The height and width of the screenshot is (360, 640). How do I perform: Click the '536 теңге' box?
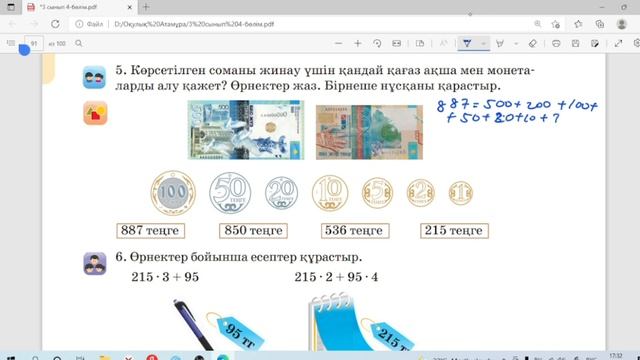click(x=355, y=231)
